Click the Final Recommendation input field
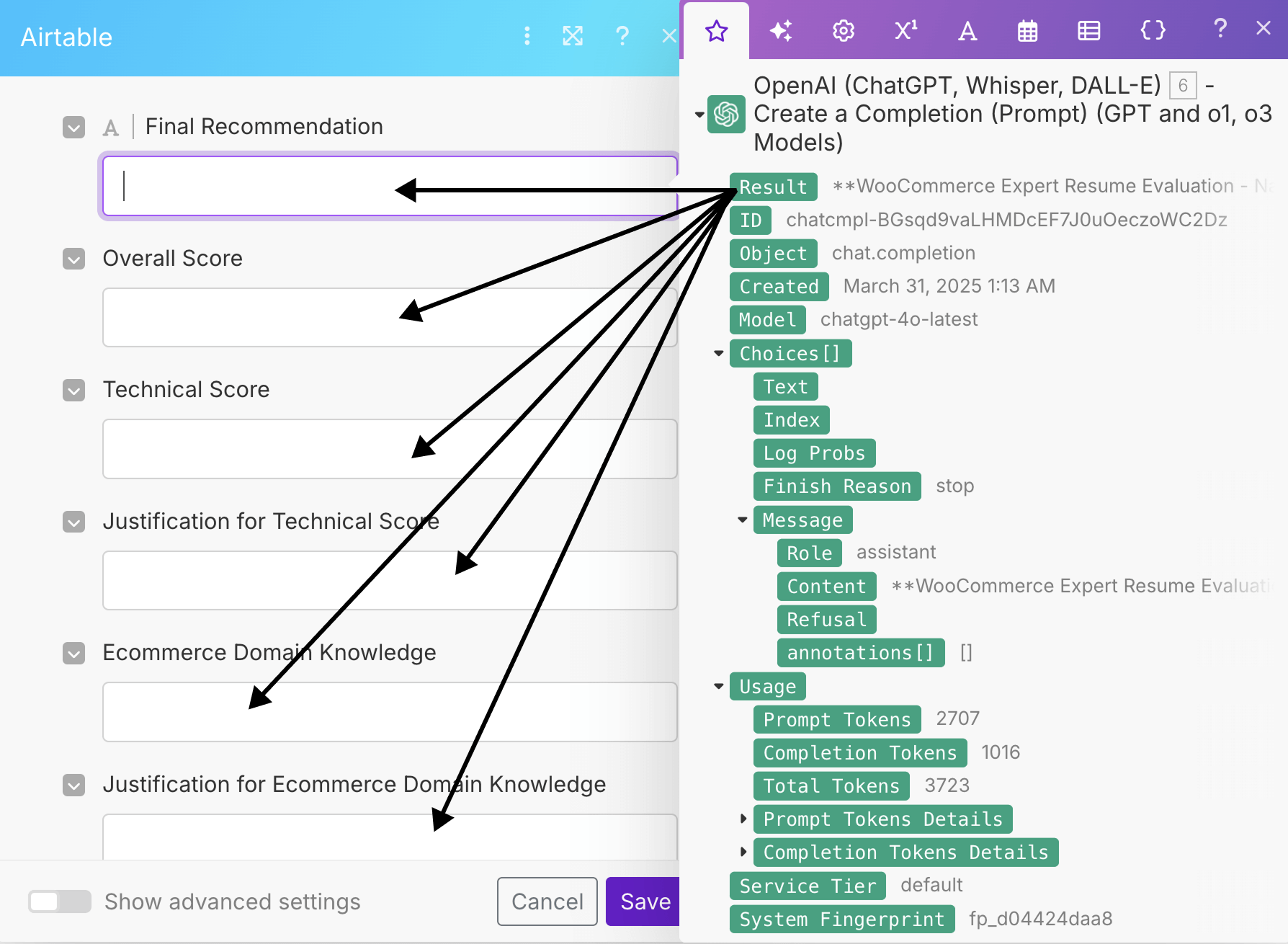Viewport: 1288px width, 944px height. pyautogui.click(x=390, y=186)
